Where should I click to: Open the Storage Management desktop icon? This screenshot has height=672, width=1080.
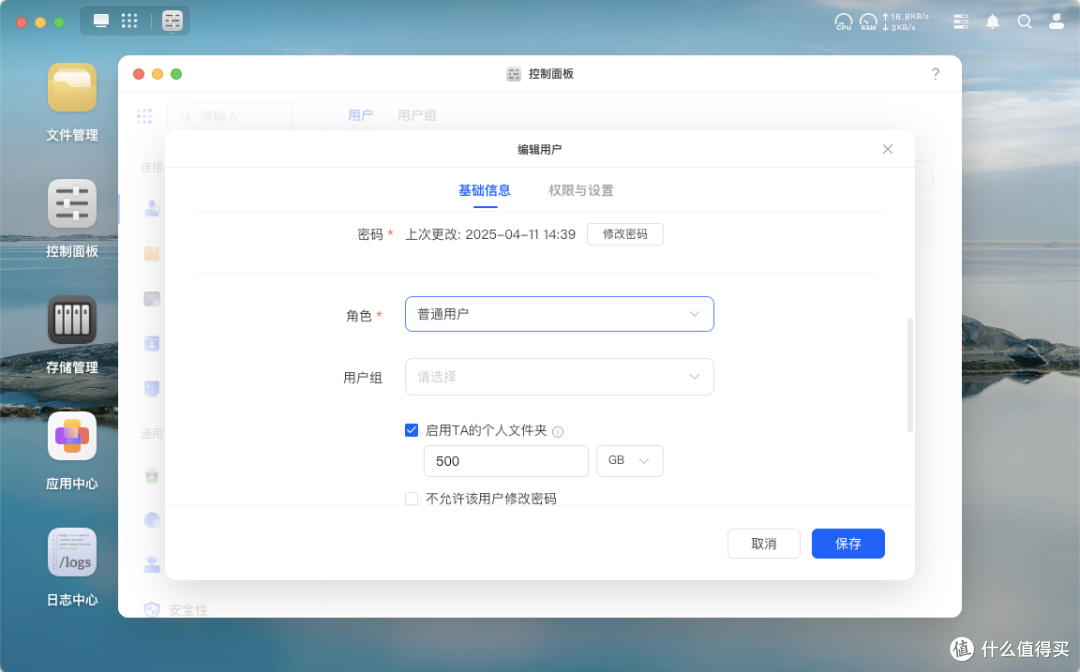coord(72,319)
